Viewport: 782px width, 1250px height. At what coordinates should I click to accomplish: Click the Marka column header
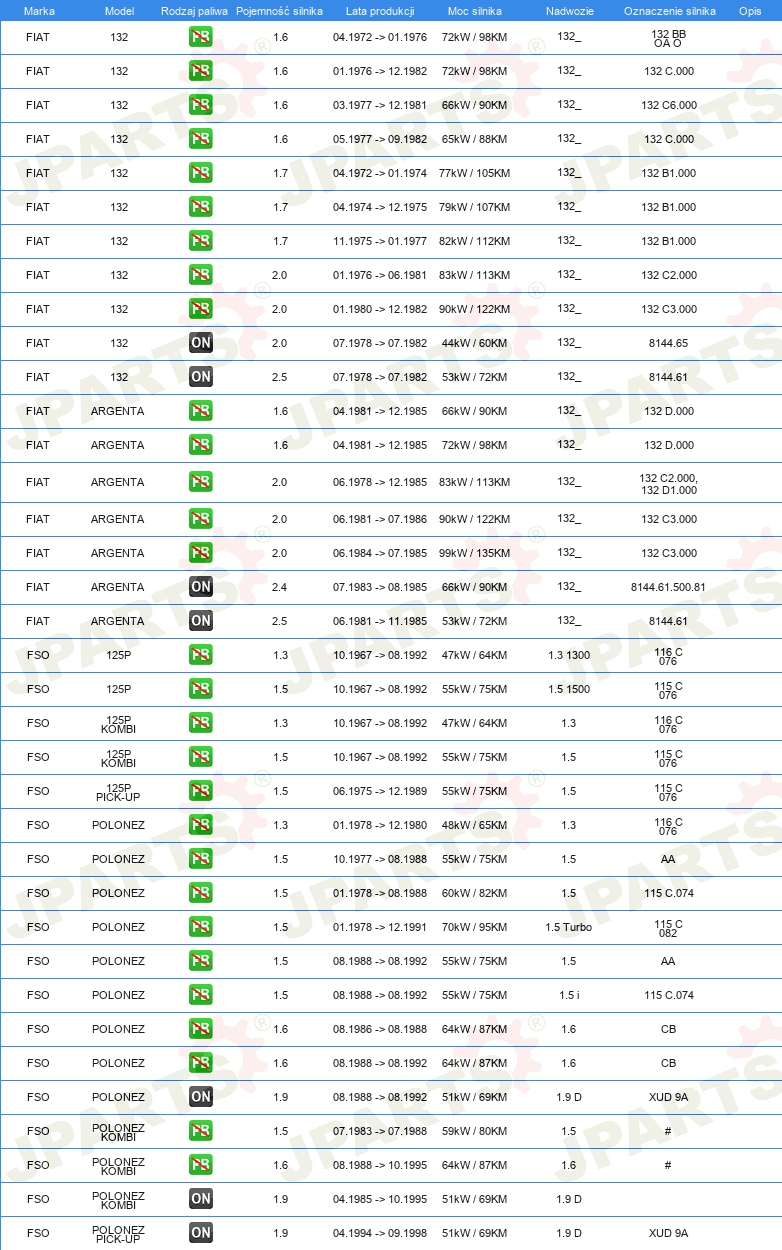(39, 11)
